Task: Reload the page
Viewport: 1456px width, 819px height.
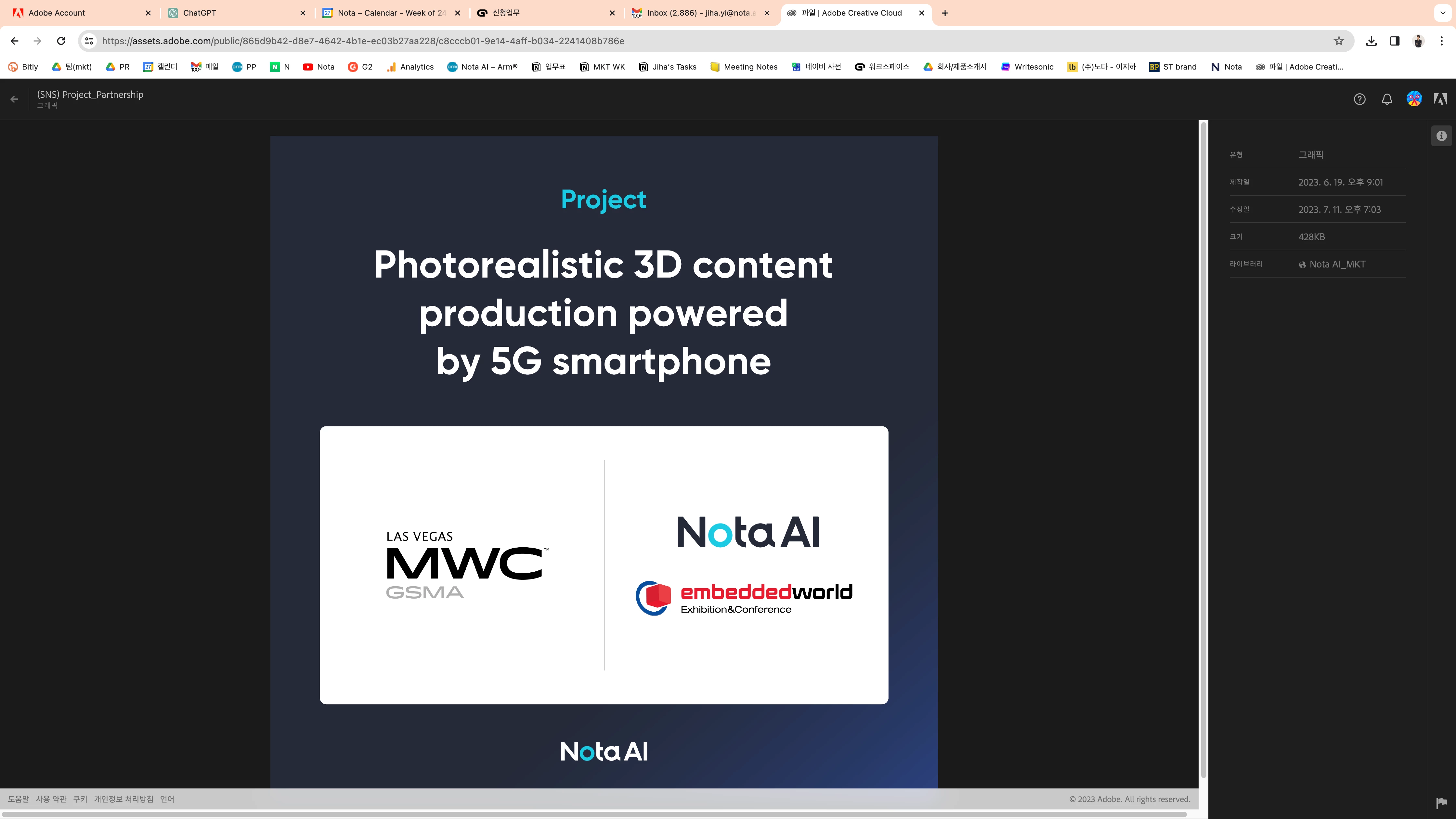Action: pyautogui.click(x=61, y=41)
